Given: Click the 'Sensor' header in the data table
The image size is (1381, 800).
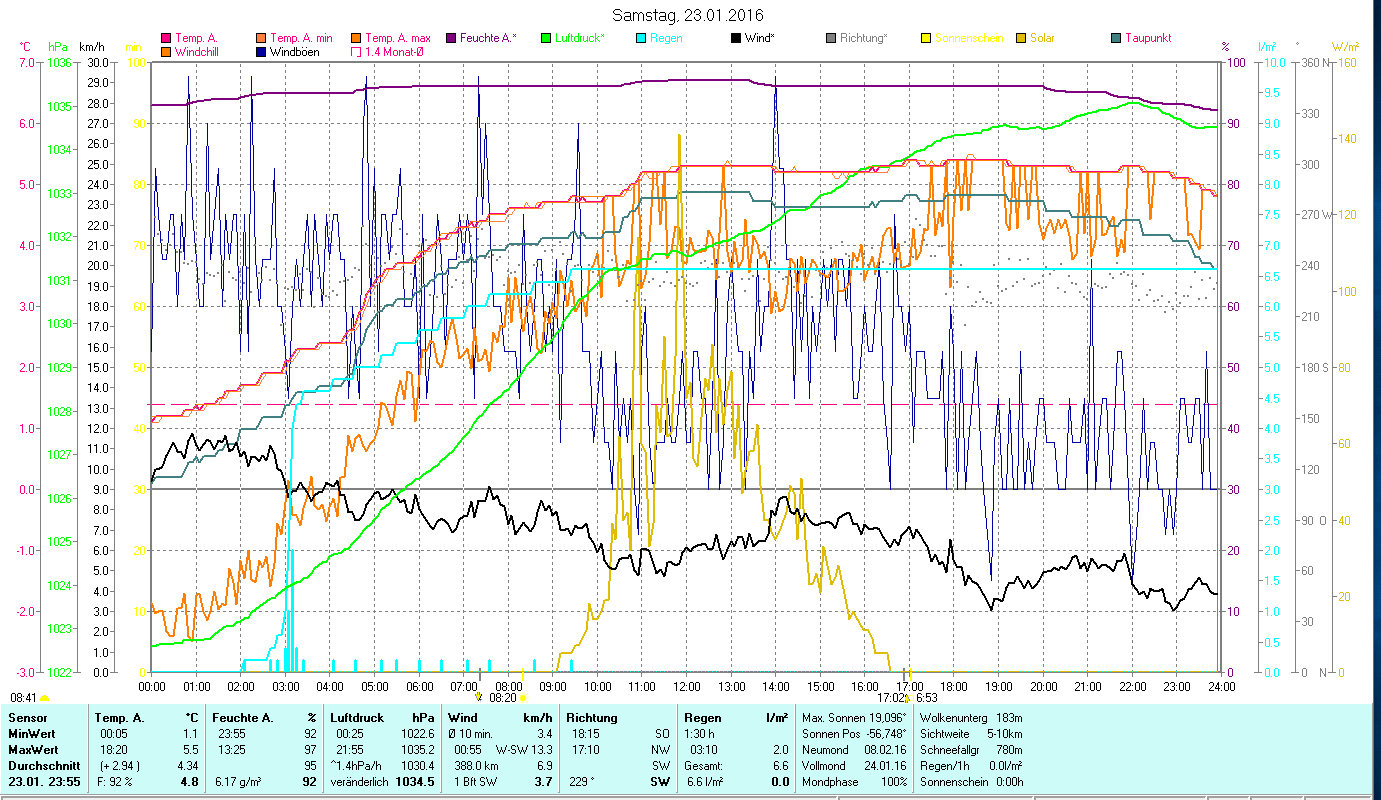Looking at the screenshot, I should click(26, 717).
